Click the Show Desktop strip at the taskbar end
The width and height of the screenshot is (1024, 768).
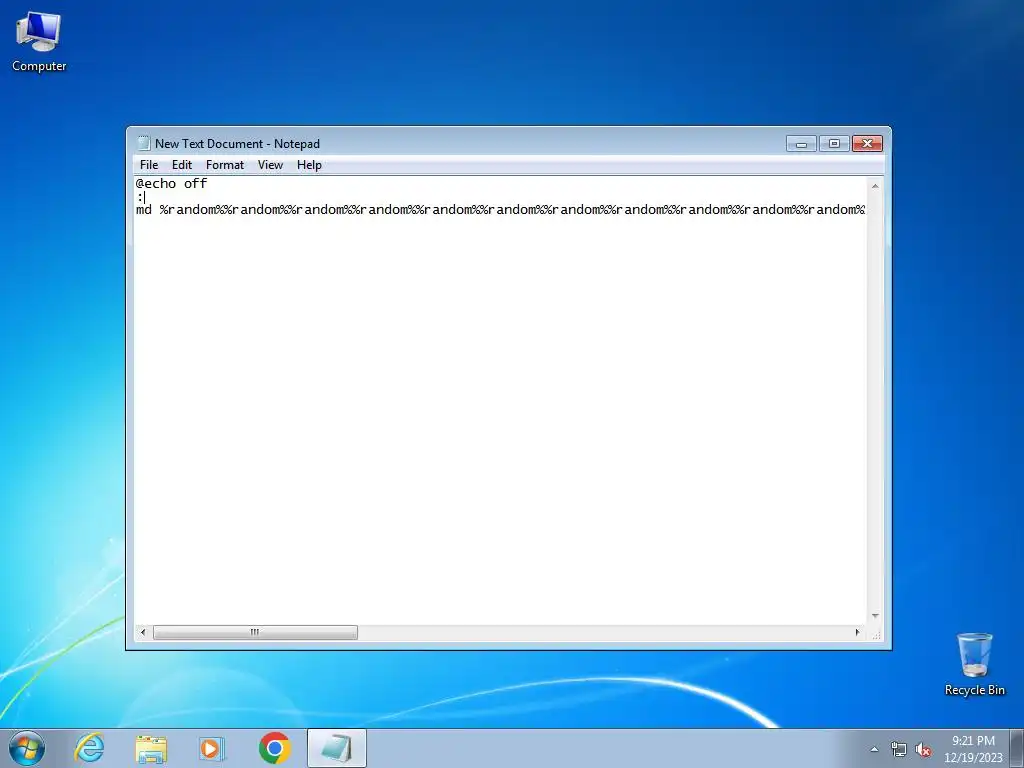coord(1017,748)
